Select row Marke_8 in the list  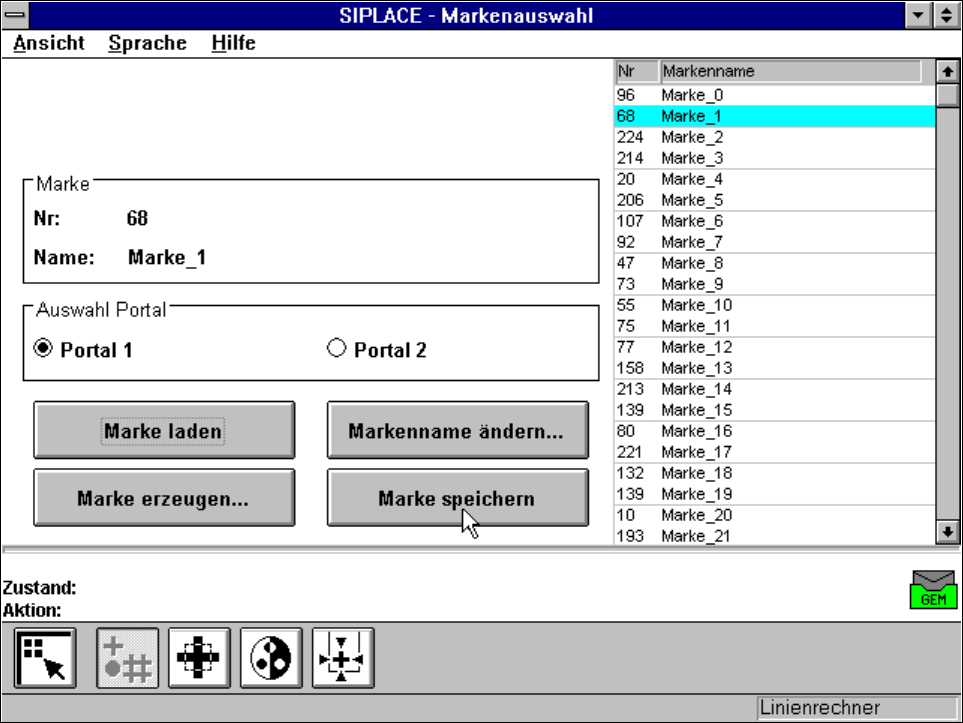point(774,263)
